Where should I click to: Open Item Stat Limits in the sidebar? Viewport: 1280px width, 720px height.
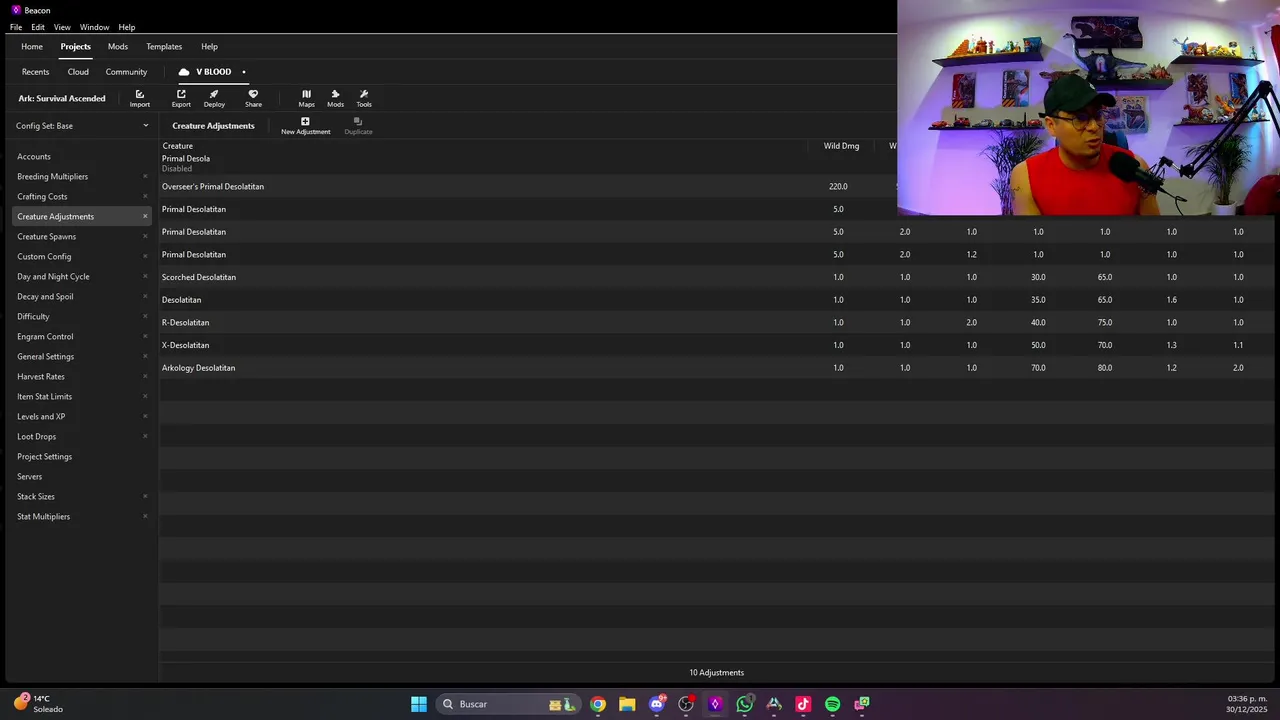[44, 396]
